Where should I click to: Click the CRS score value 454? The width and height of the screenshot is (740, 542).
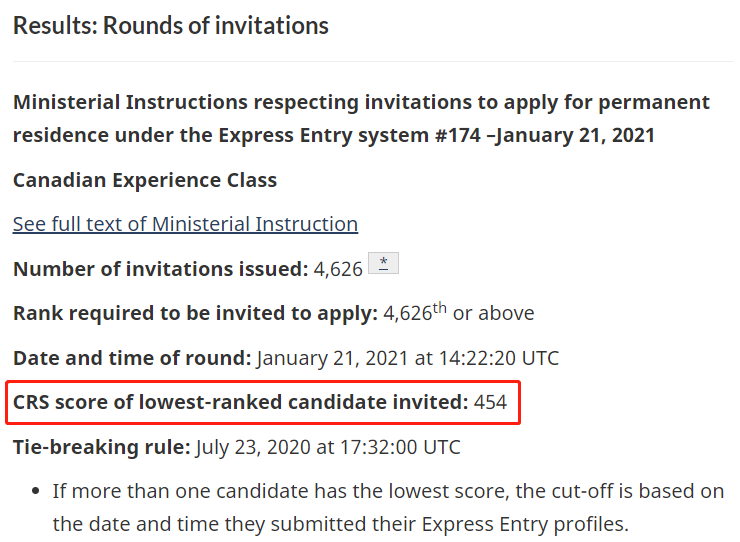[x=490, y=403]
